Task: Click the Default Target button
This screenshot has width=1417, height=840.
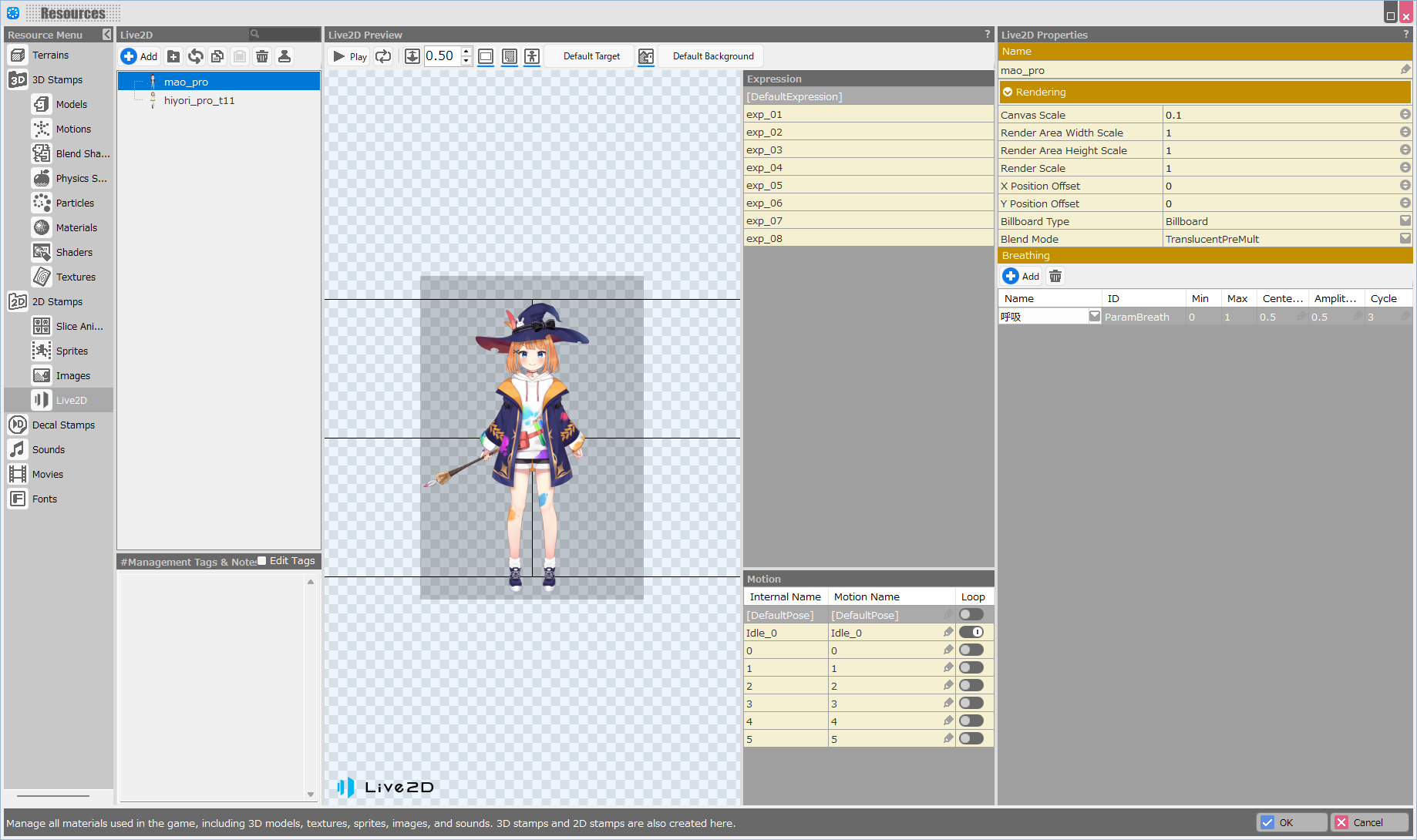Action: [591, 56]
